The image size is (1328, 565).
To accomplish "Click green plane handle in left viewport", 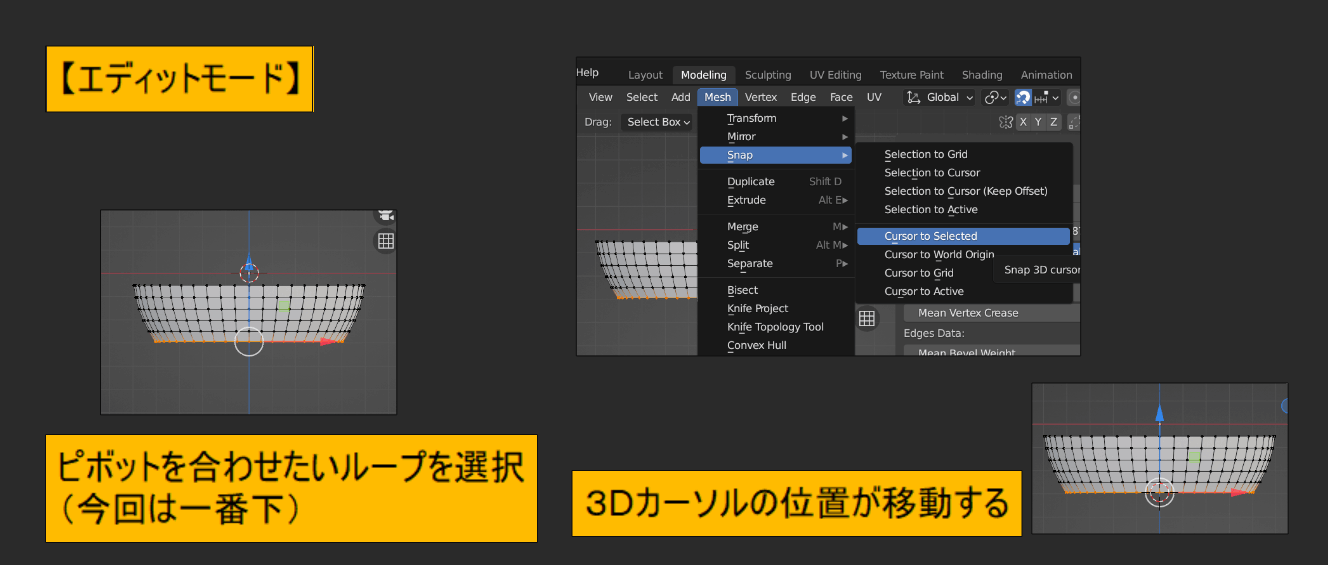I will point(285,305).
